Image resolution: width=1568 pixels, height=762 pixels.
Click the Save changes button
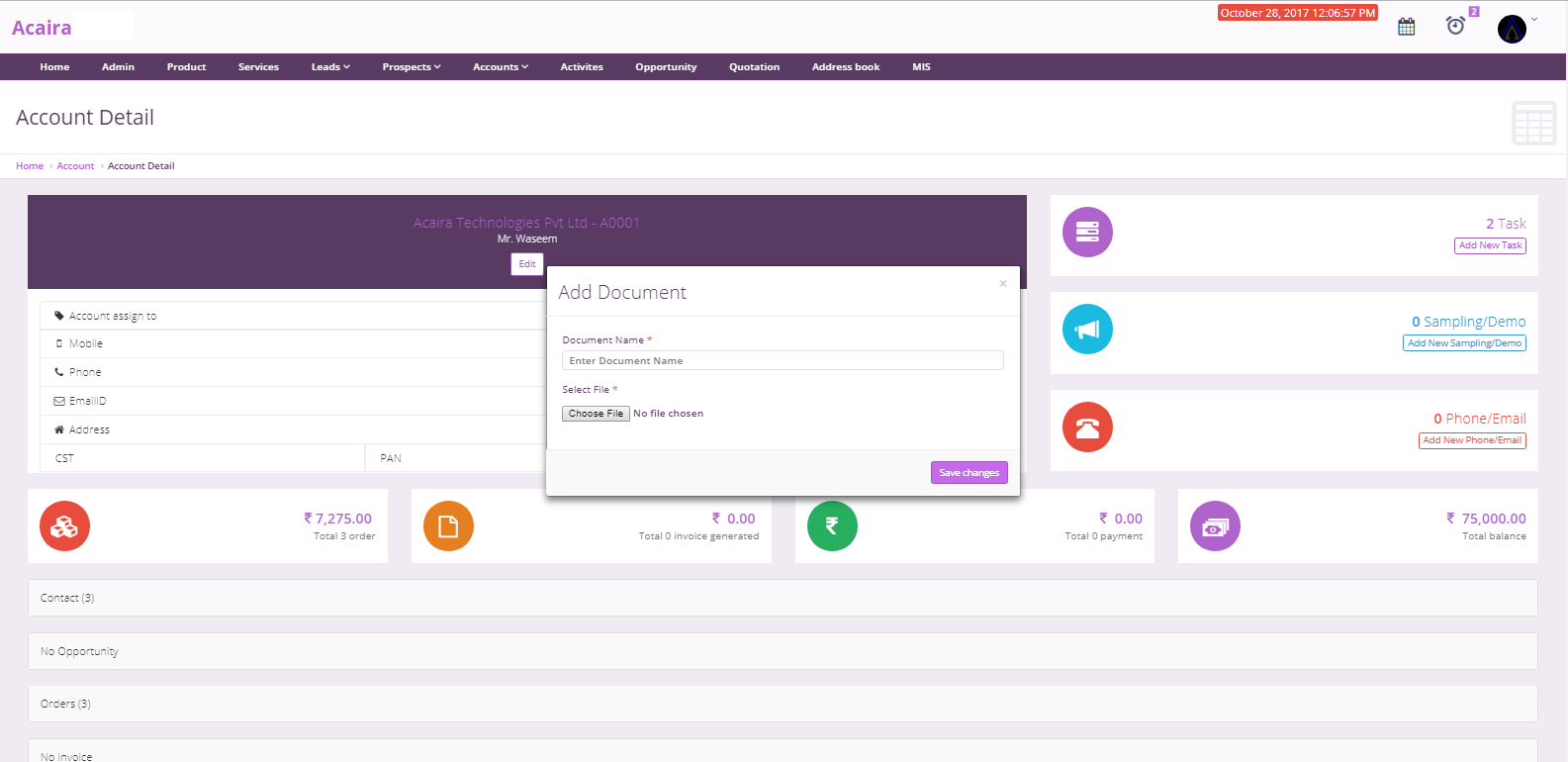[x=968, y=473]
